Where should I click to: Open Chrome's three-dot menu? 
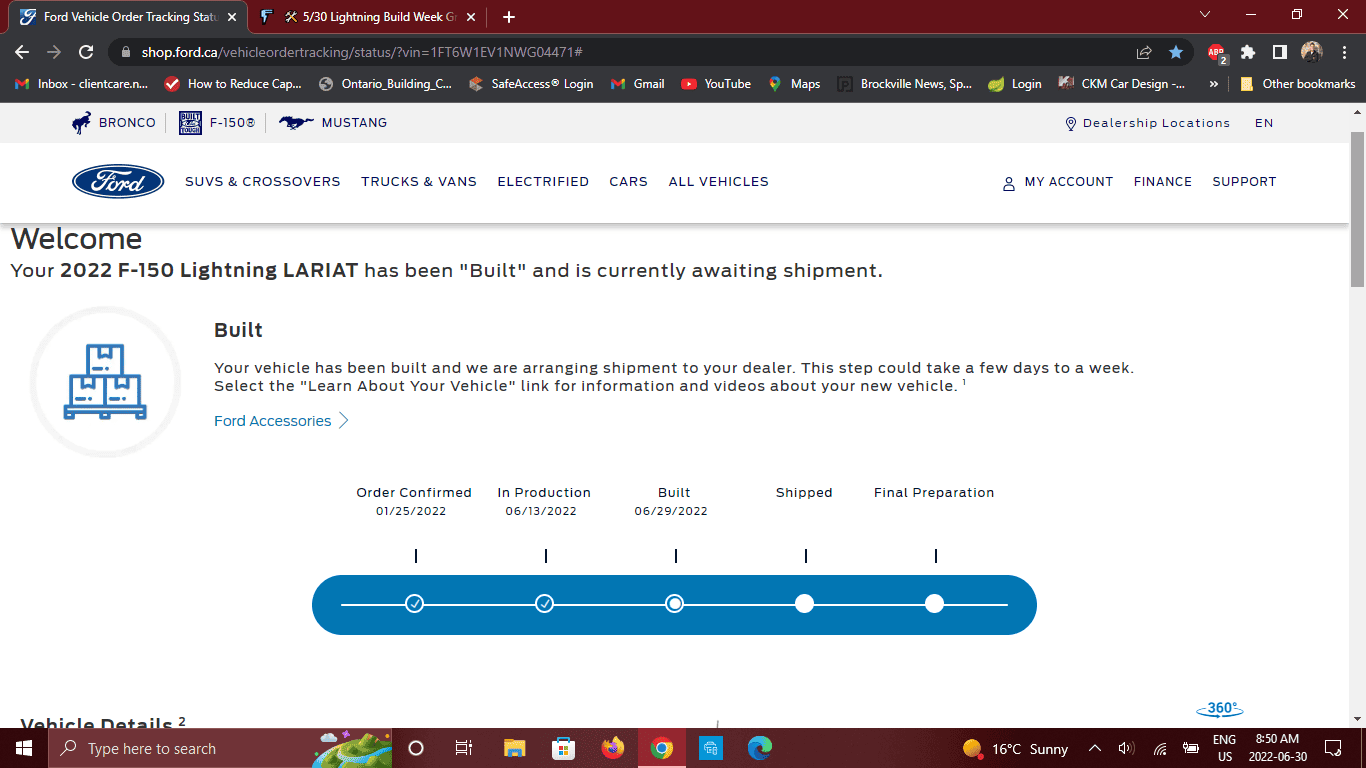1343,52
